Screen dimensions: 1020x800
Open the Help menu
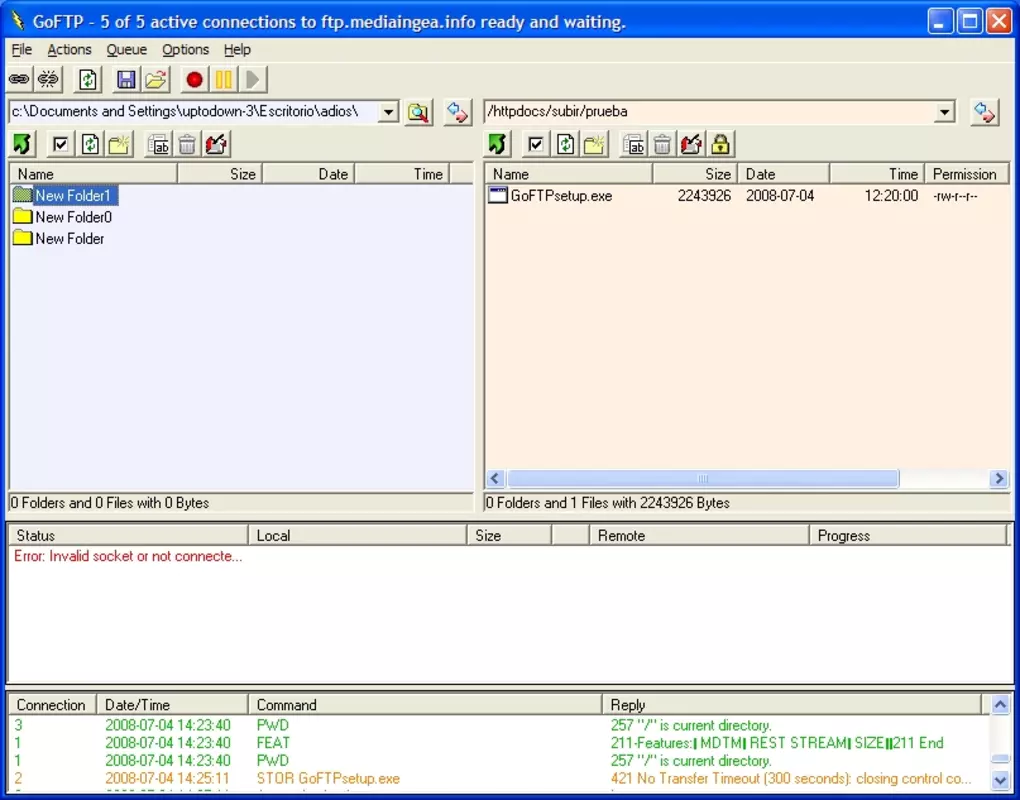[x=237, y=49]
